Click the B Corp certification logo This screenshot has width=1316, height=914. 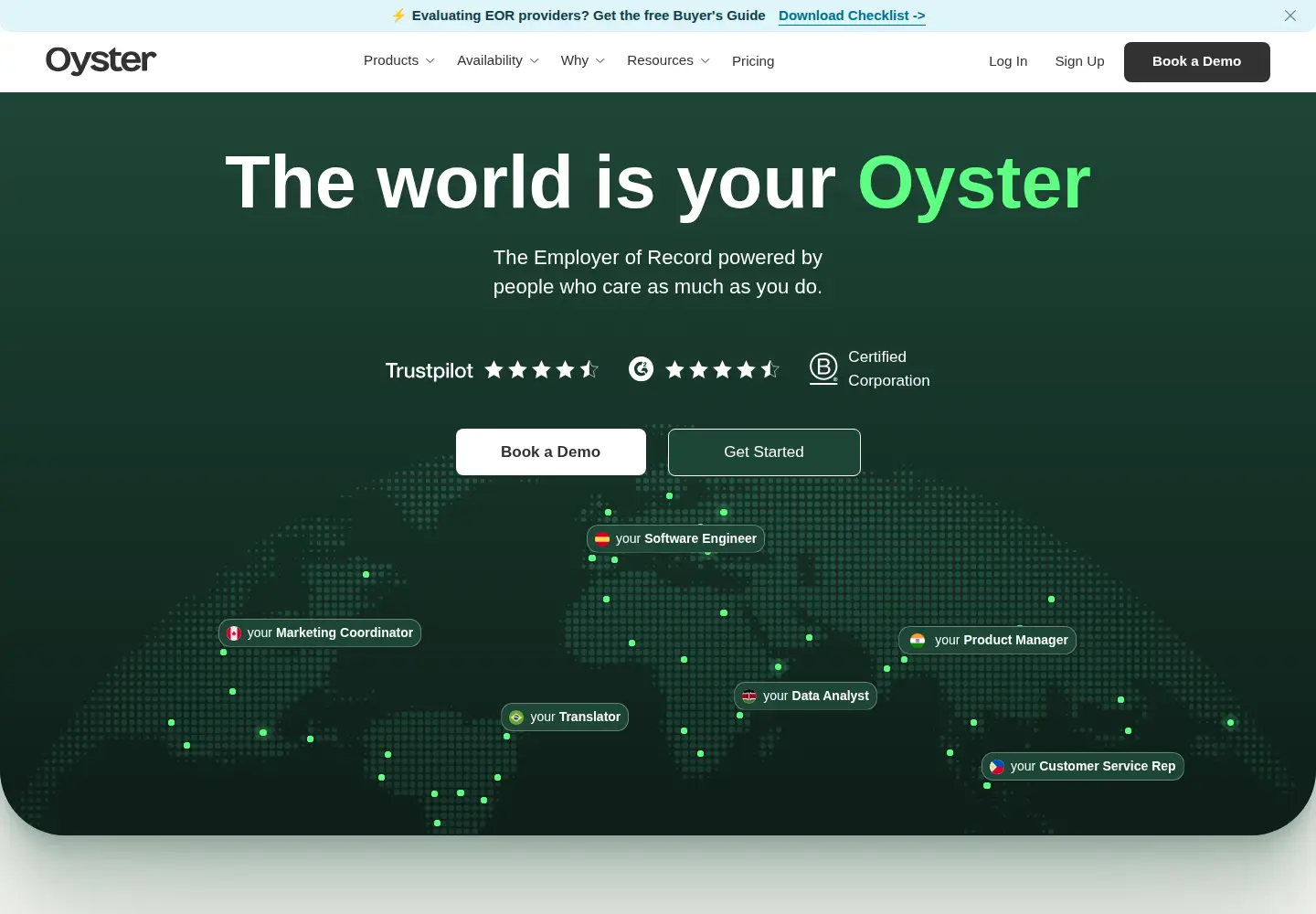pyautogui.click(x=823, y=368)
